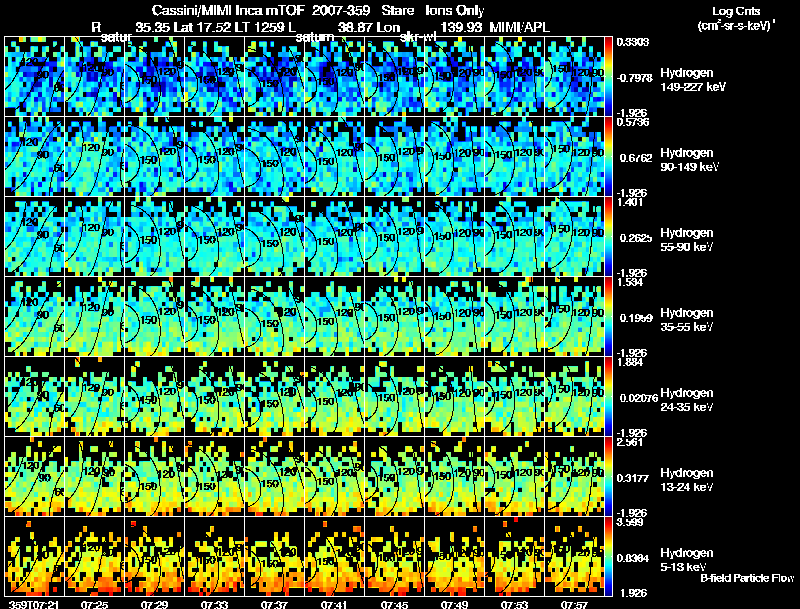This screenshot has height=609, width=800.
Task: Click the color bar for Hydrogen 55-90 keV
Action: tap(608, 237)
